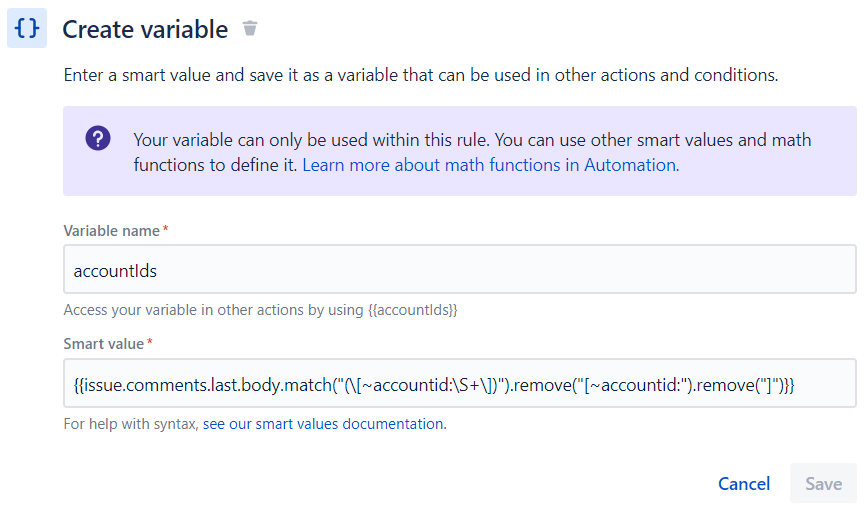This screenshot has height=512, width=865.
Task: Click the curly braces variable icon
Action: 27,28
